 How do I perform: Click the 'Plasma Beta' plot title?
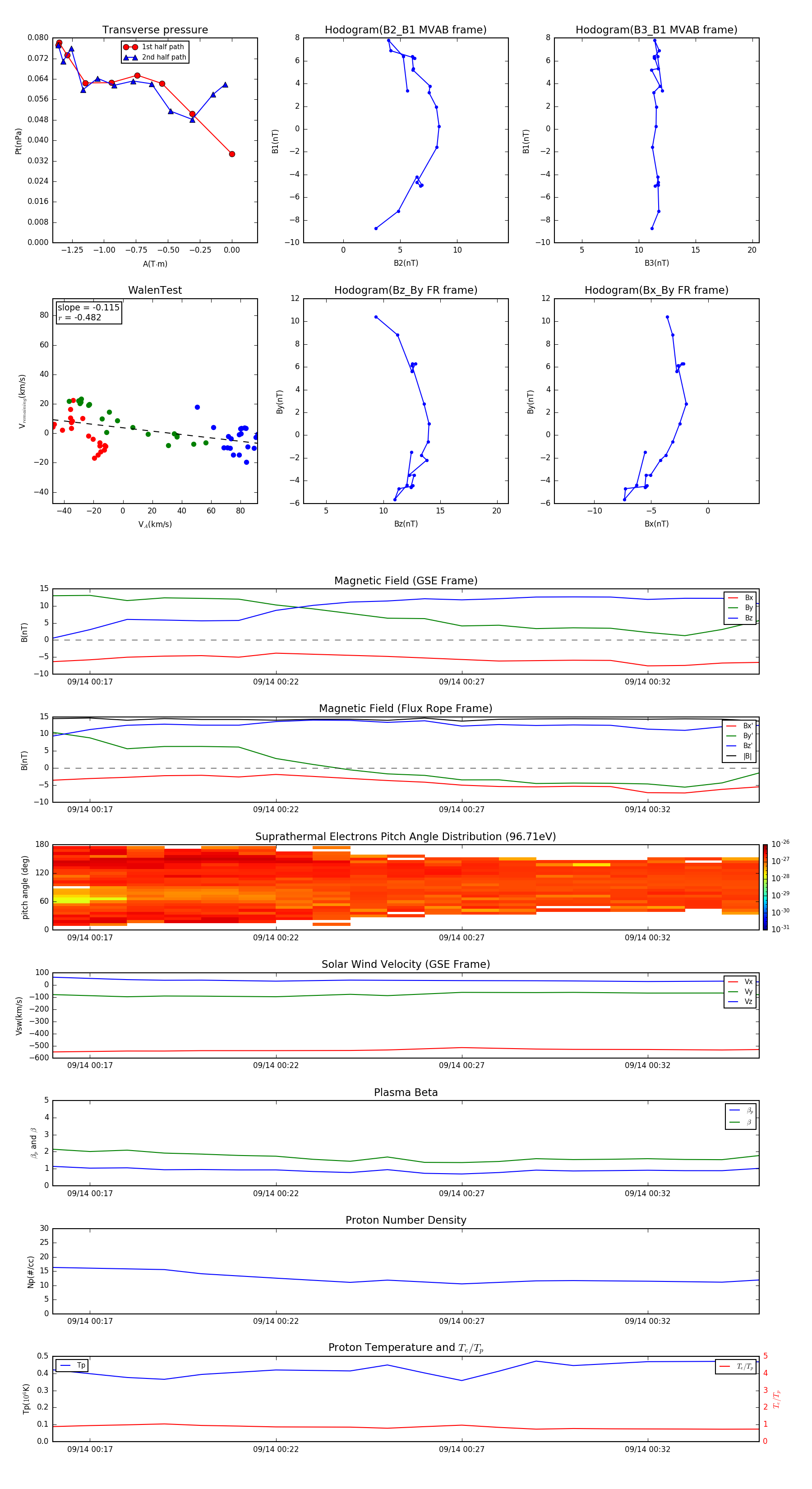click(406, 1092)
